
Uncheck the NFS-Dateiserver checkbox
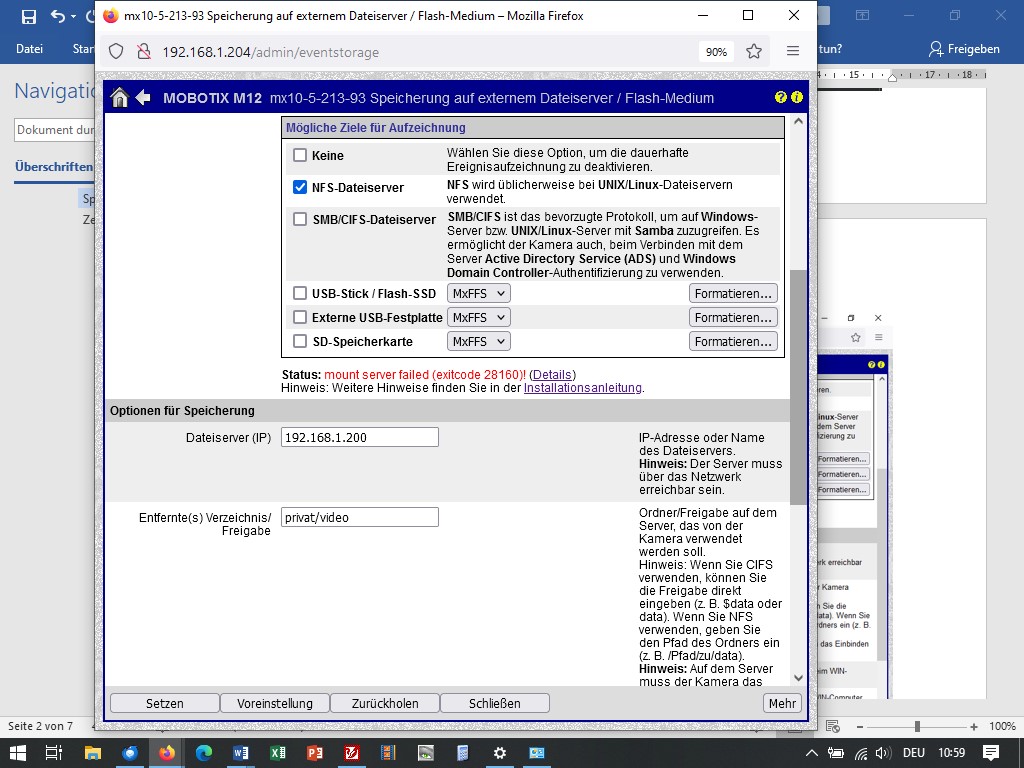[x=300, y=187]
